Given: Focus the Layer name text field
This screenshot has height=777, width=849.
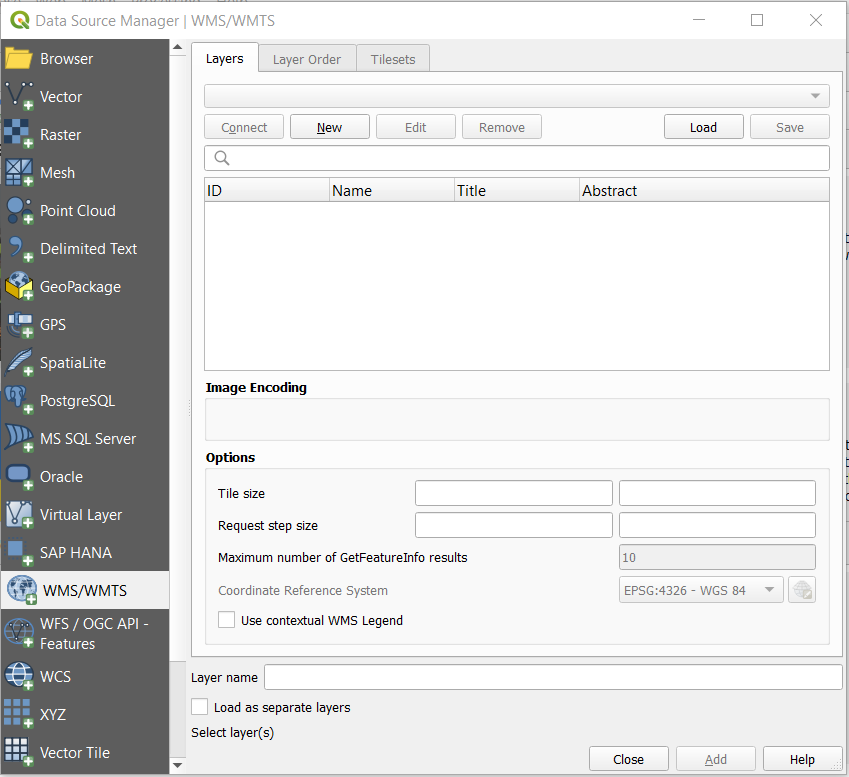Looking at the screenshot, I should [x=553, y=677].
